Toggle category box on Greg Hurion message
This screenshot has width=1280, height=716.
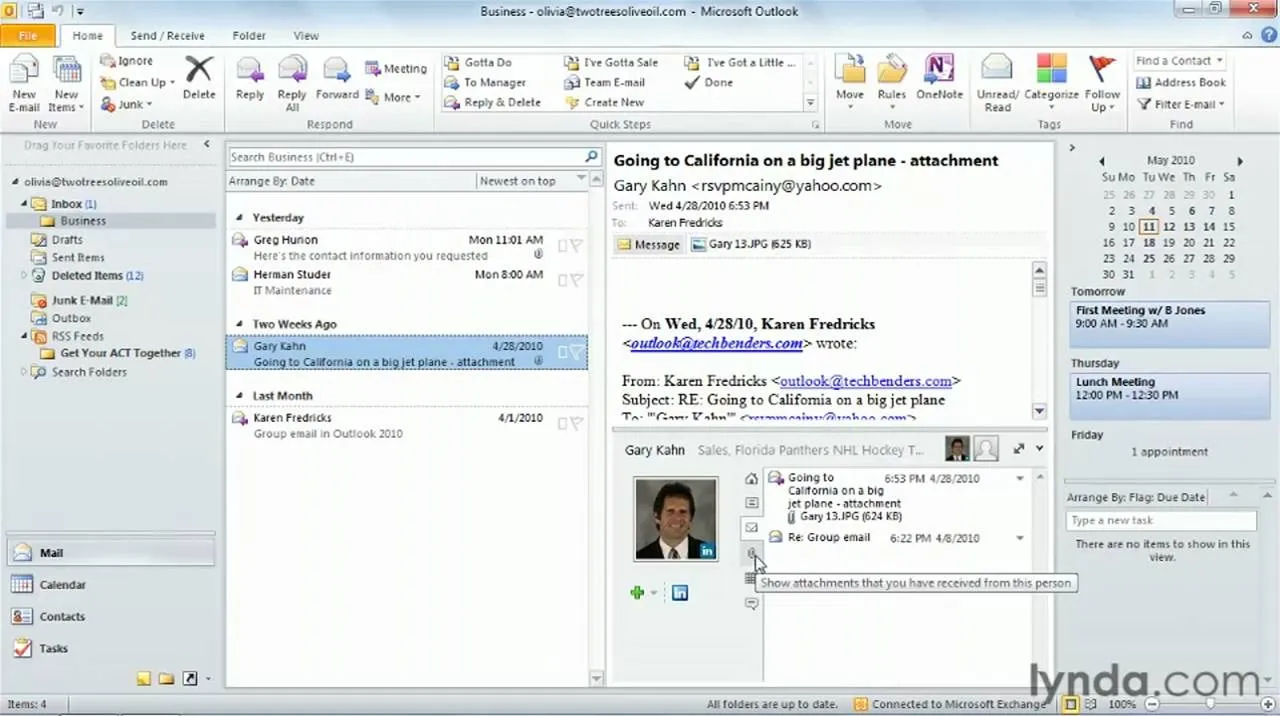(564, 246)
